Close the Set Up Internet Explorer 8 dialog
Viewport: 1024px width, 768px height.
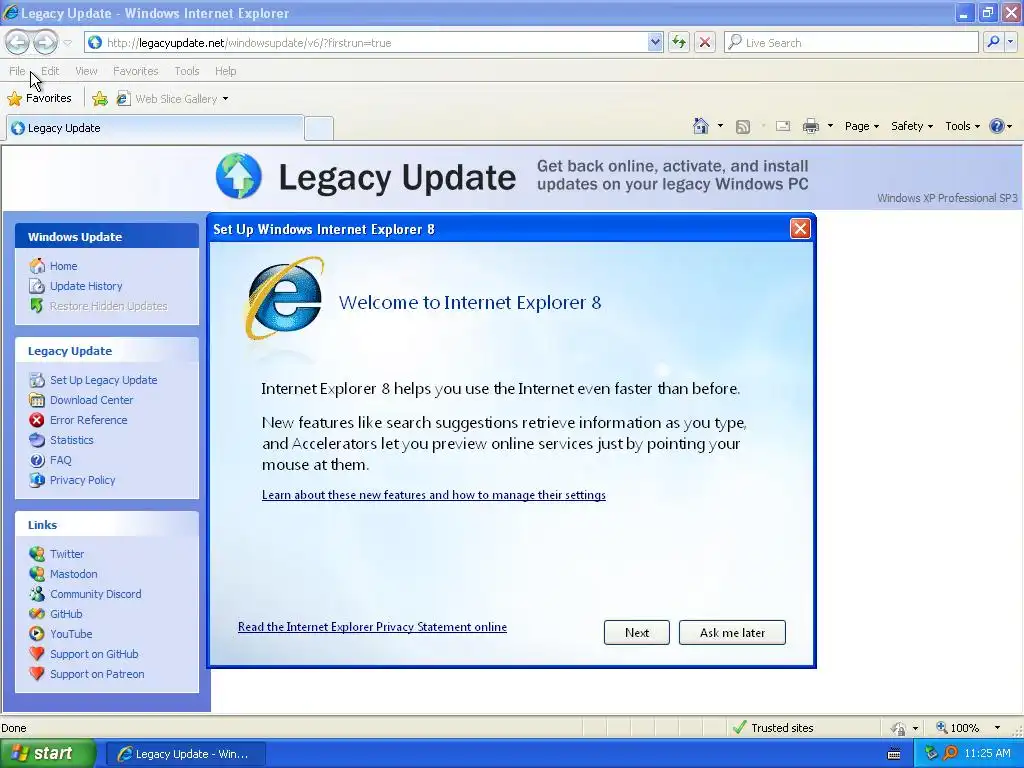800,229
